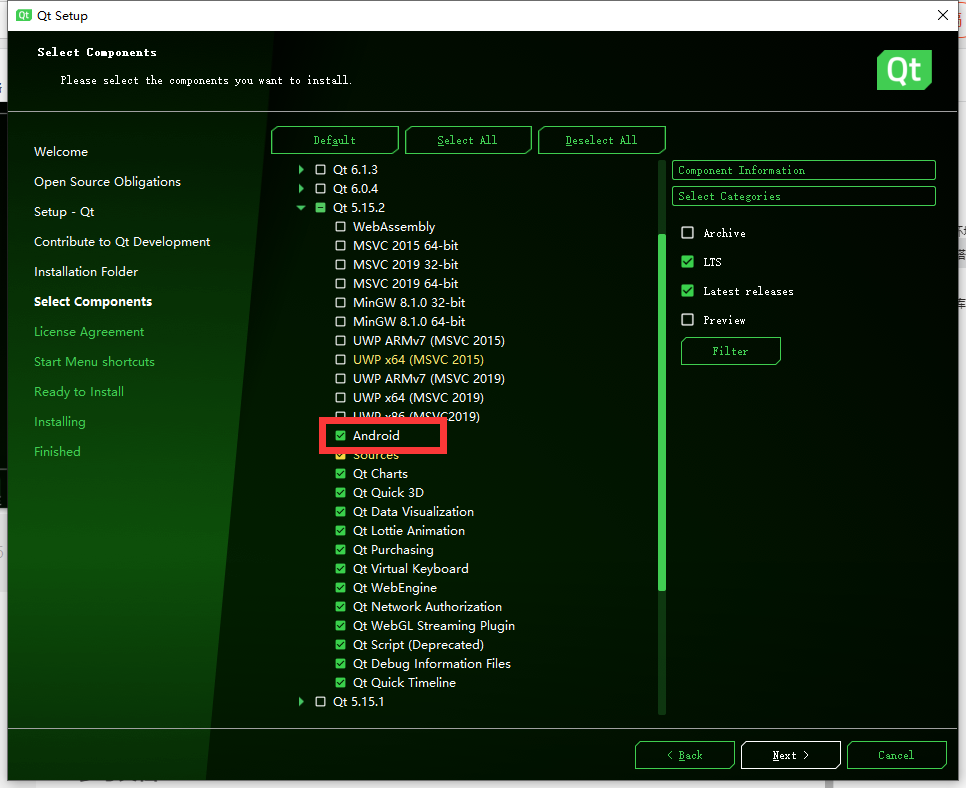The width and height of the screenshot is (966, 788).
Task: Expand the Qt 6.0.4 tree node
Action: (x=301, y=189)
